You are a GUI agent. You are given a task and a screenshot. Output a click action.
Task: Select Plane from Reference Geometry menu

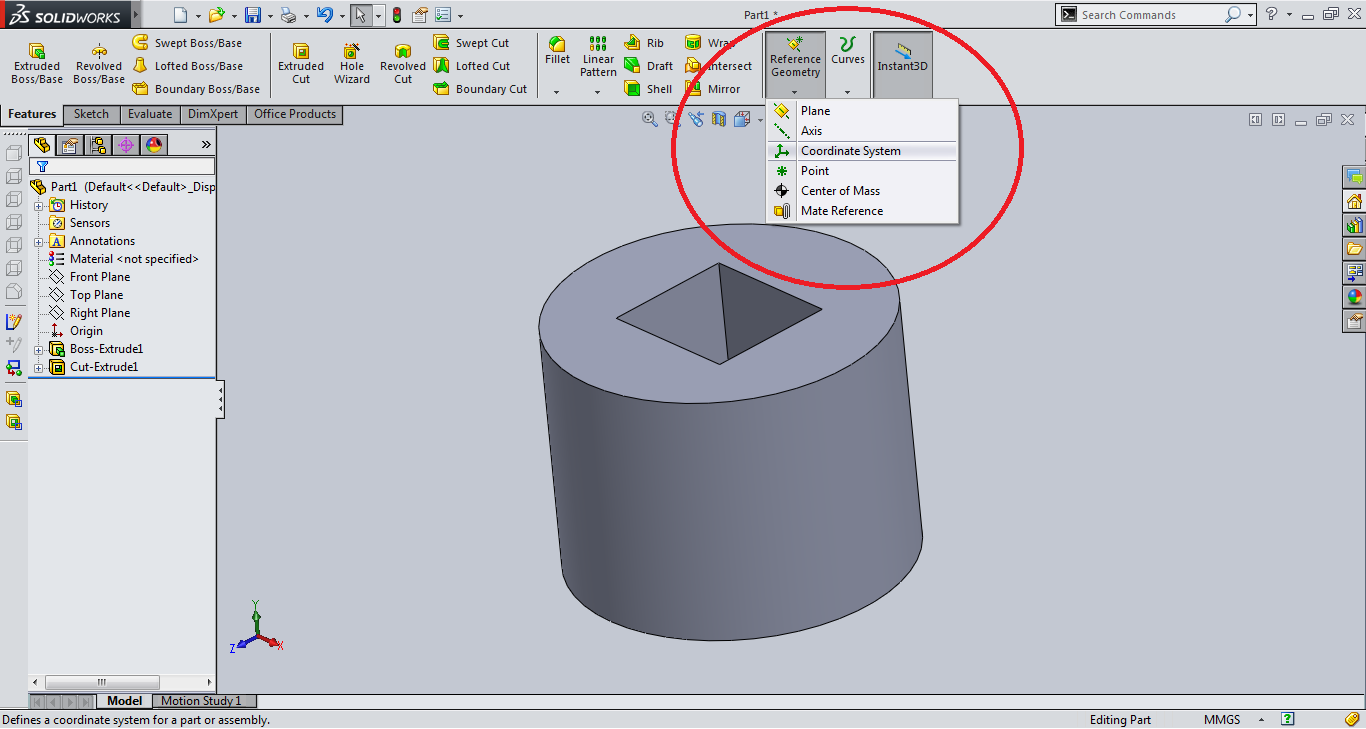[862, 111]
